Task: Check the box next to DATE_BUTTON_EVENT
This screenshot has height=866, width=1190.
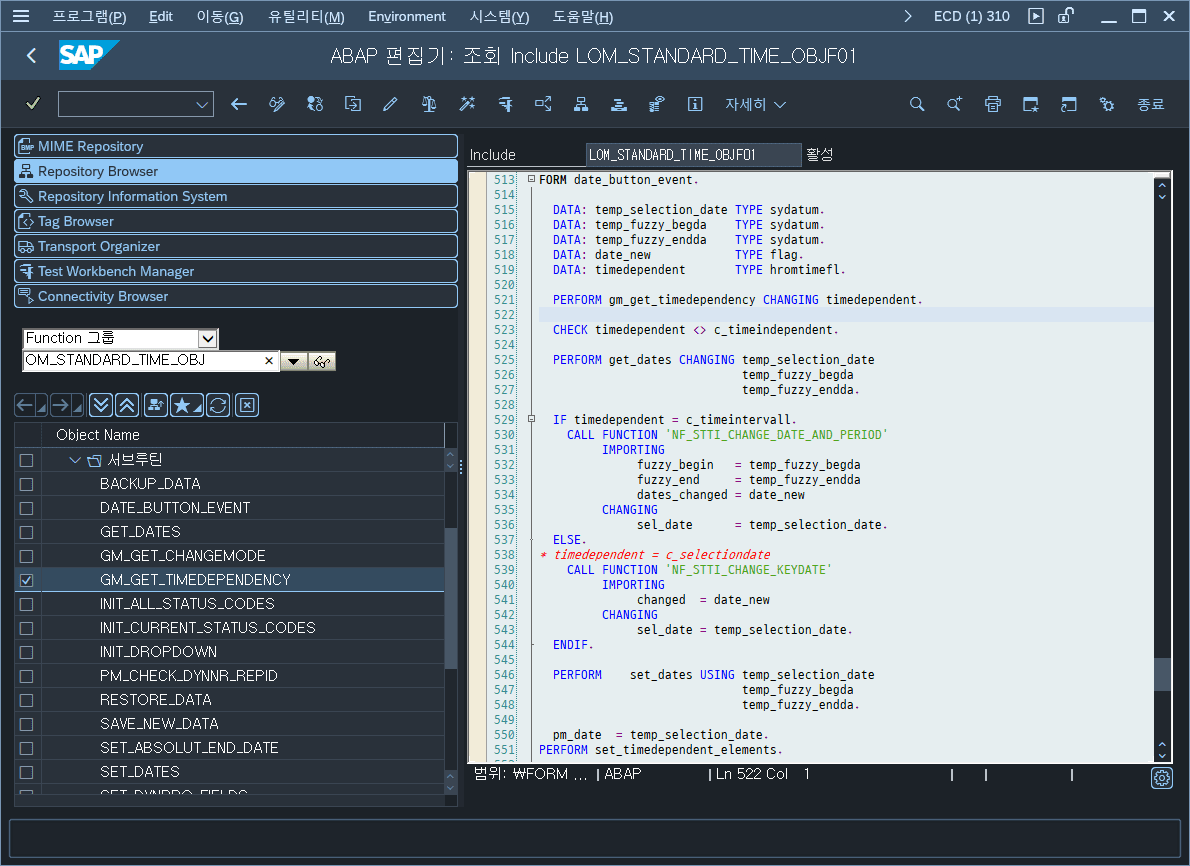Action: click(x=27, y=508)
